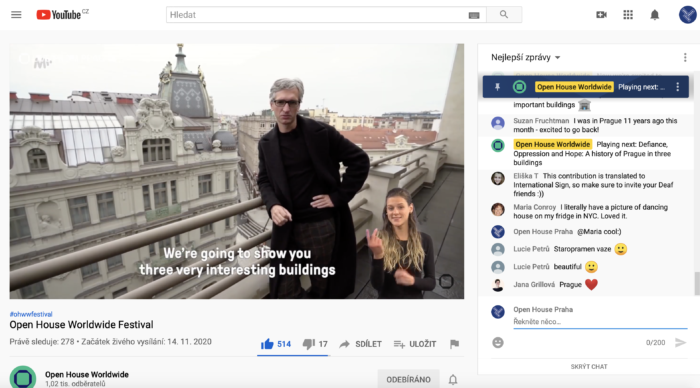The image size is (700, 388).
Task: Click the 1,02 tis. odběratelů subscriber count
Action: (x=75, y=384)
